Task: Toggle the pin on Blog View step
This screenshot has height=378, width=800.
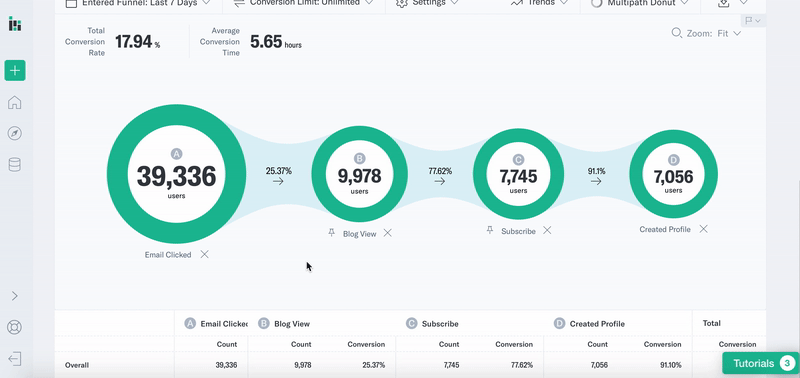Action: tap(332, 233)
